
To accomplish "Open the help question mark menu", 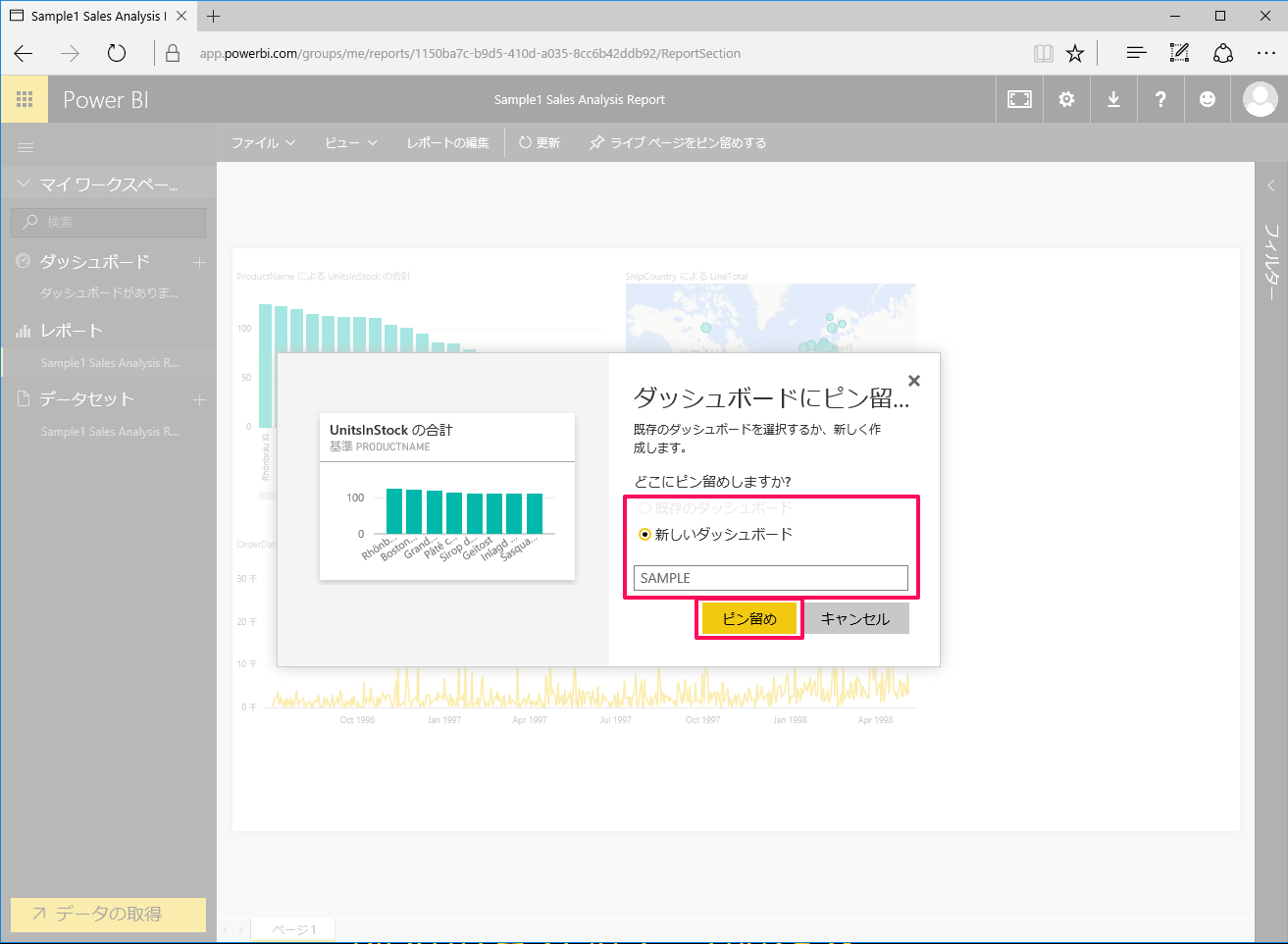I will click(x=1160, y=99).
